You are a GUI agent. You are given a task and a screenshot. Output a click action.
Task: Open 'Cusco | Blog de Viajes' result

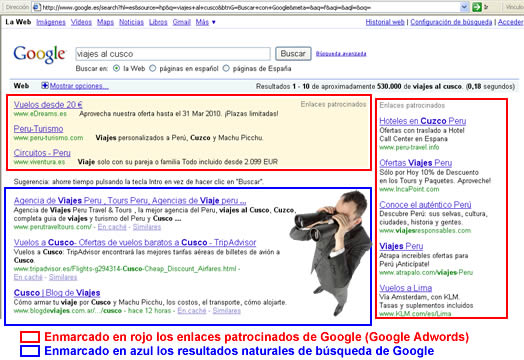coord(57,293)
